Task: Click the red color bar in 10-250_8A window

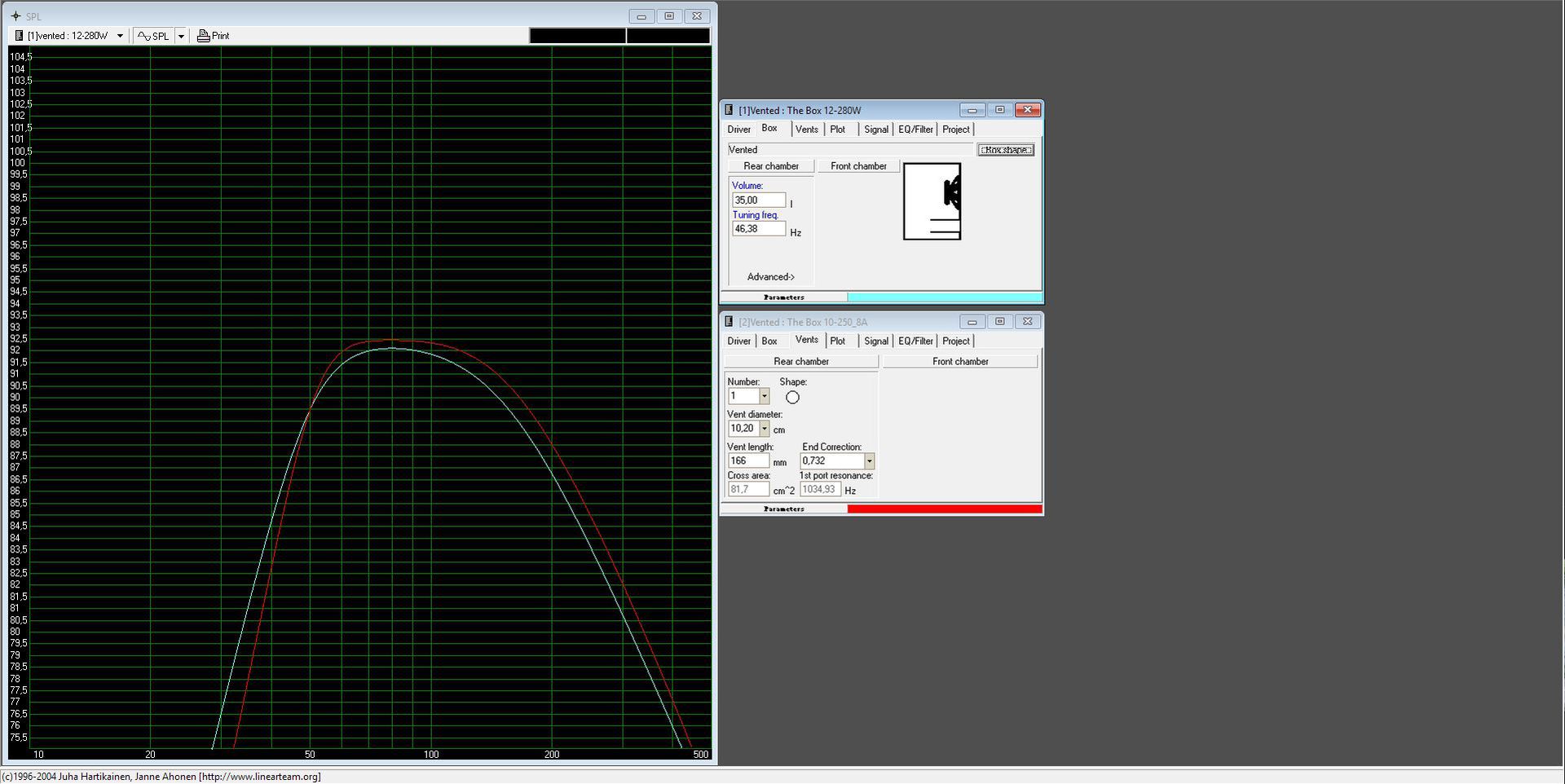Action: (944, 509)
